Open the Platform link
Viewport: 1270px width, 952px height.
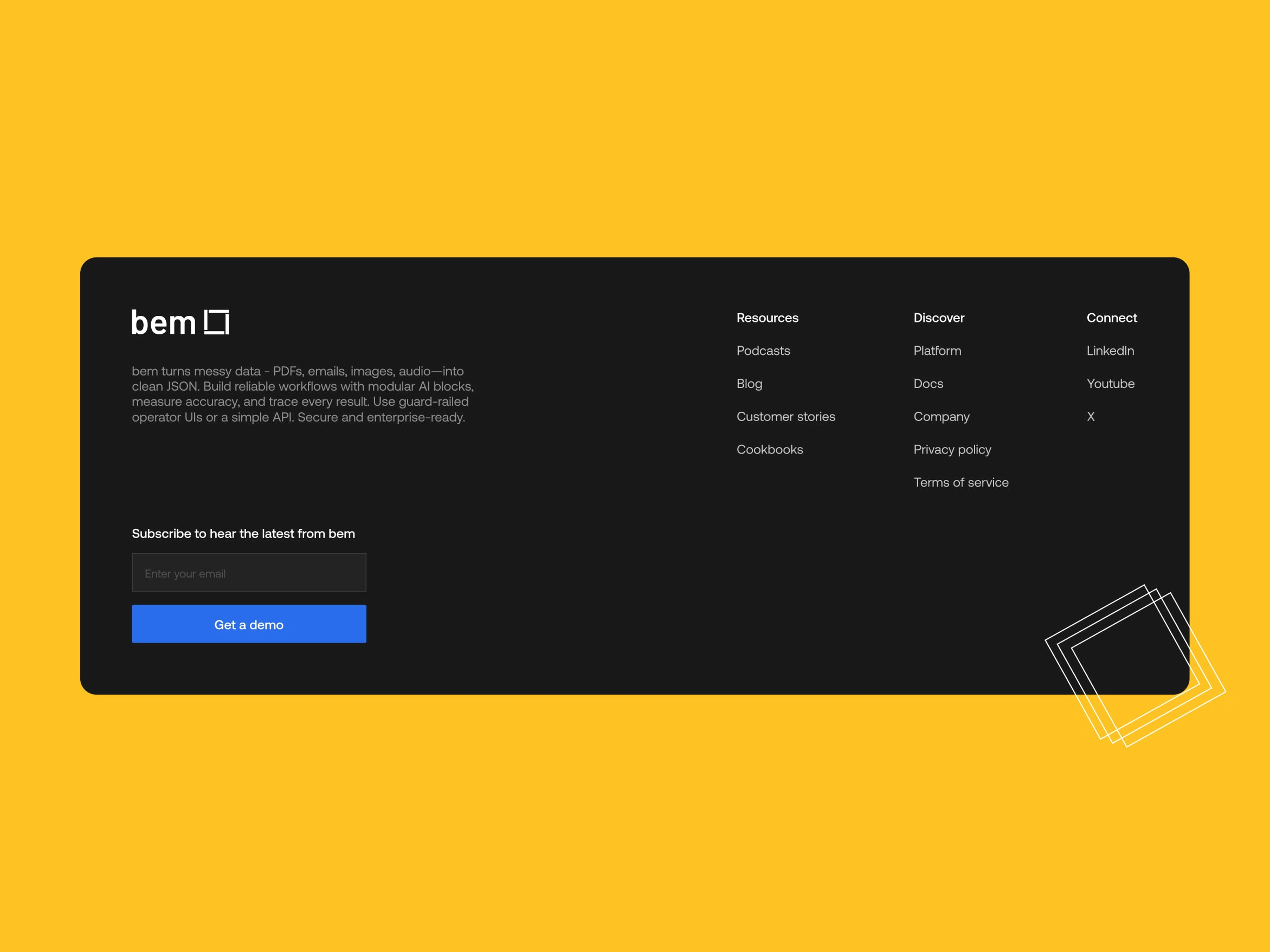937,351
